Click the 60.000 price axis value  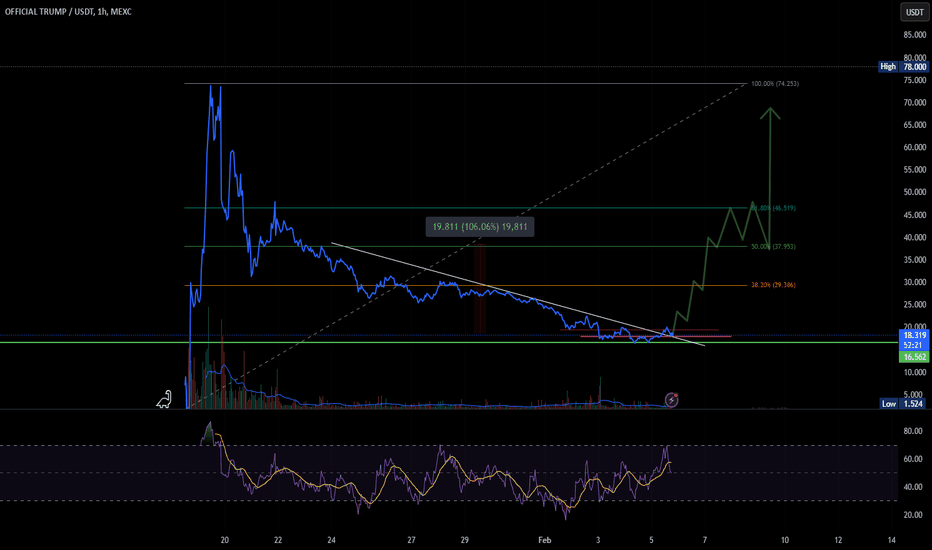[915, 147]
